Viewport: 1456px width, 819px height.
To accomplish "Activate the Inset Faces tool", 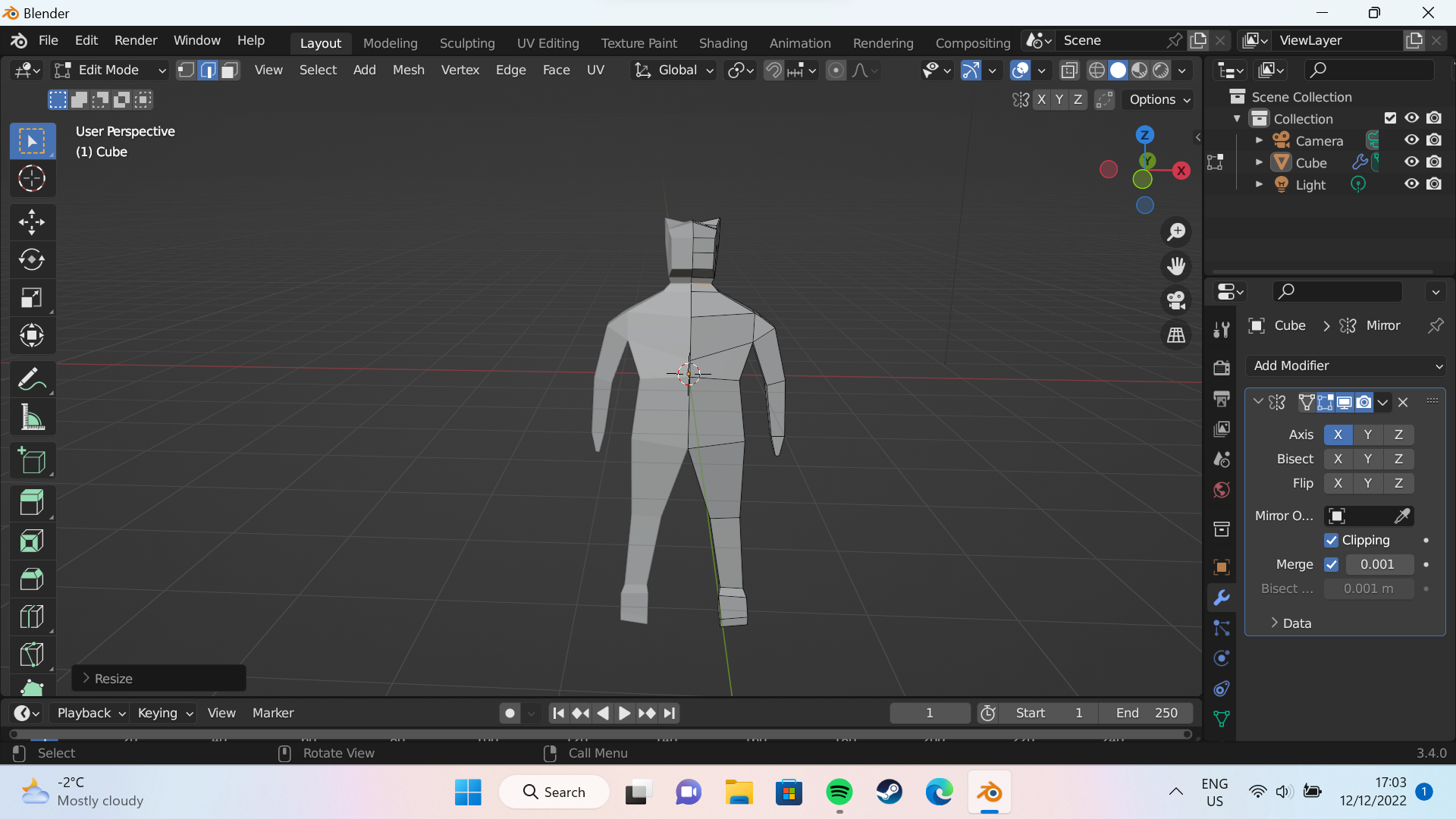I will [32, 541].
